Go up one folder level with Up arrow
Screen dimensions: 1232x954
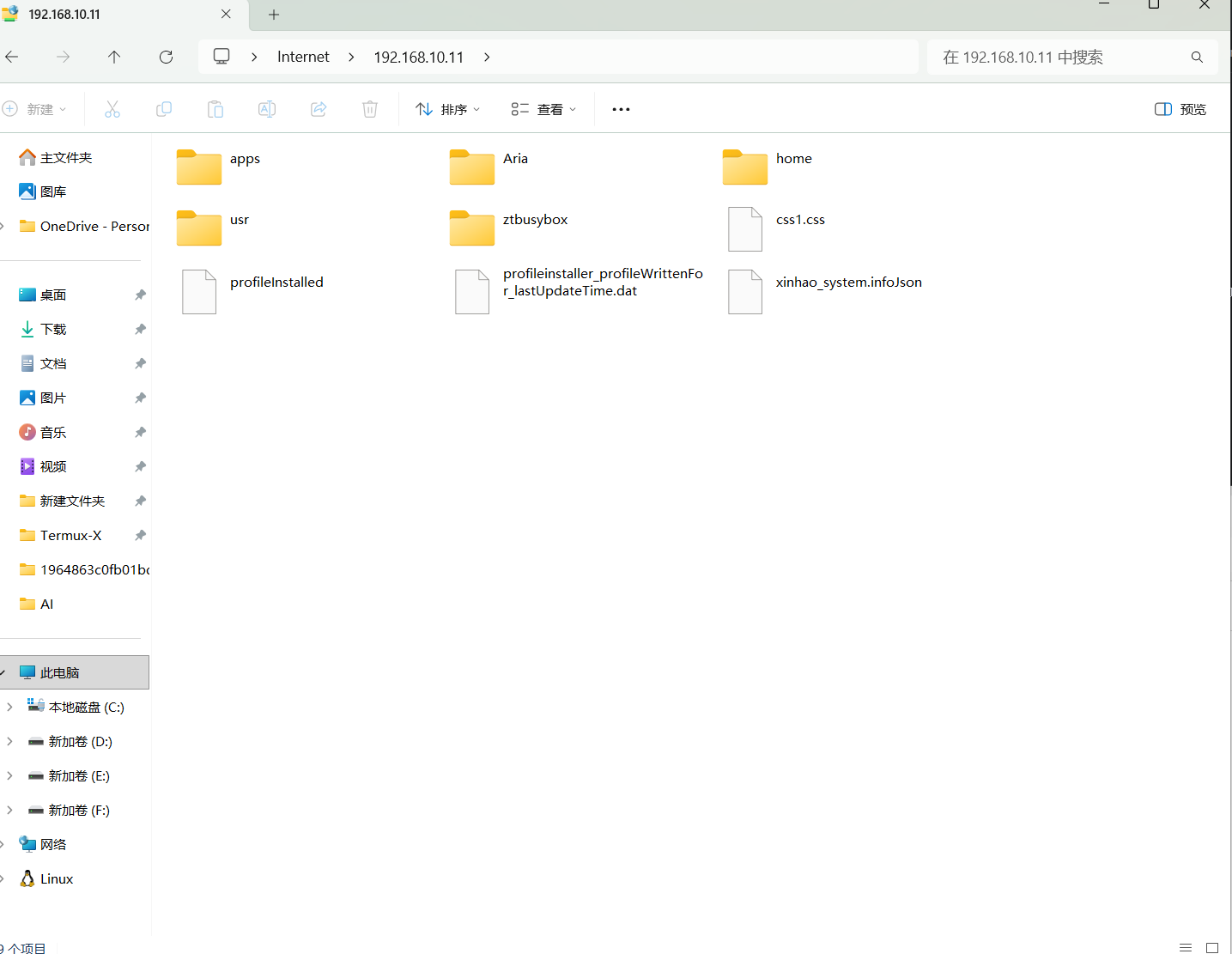point(114,57)
